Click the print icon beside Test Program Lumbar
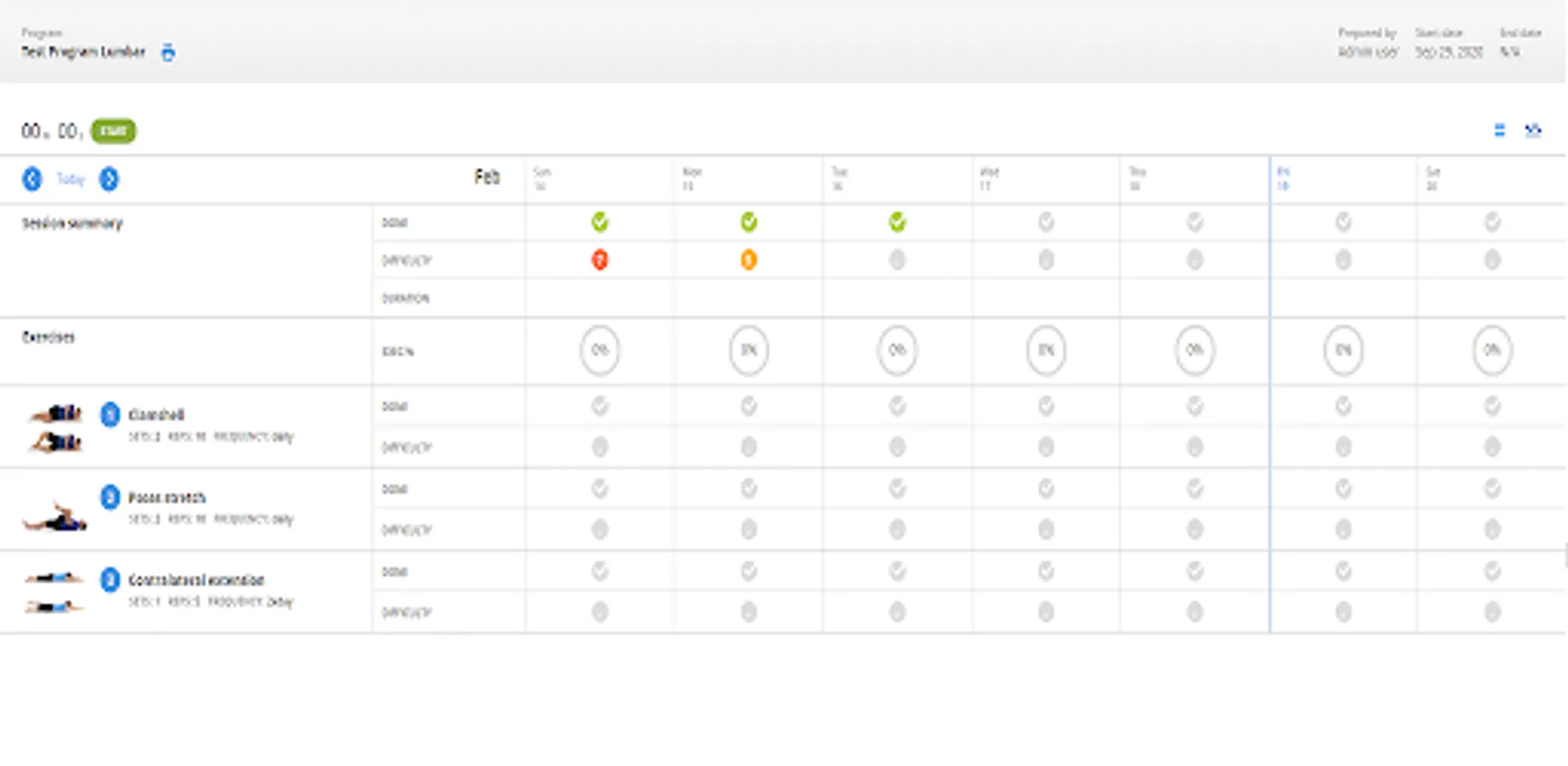 (x=168, y=53)
